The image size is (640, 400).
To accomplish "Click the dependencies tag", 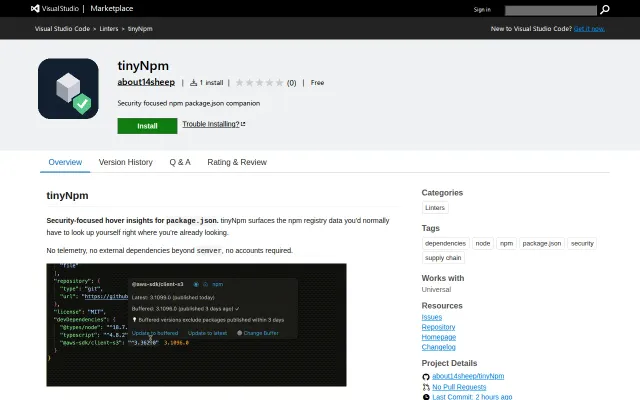I will 445,243.
